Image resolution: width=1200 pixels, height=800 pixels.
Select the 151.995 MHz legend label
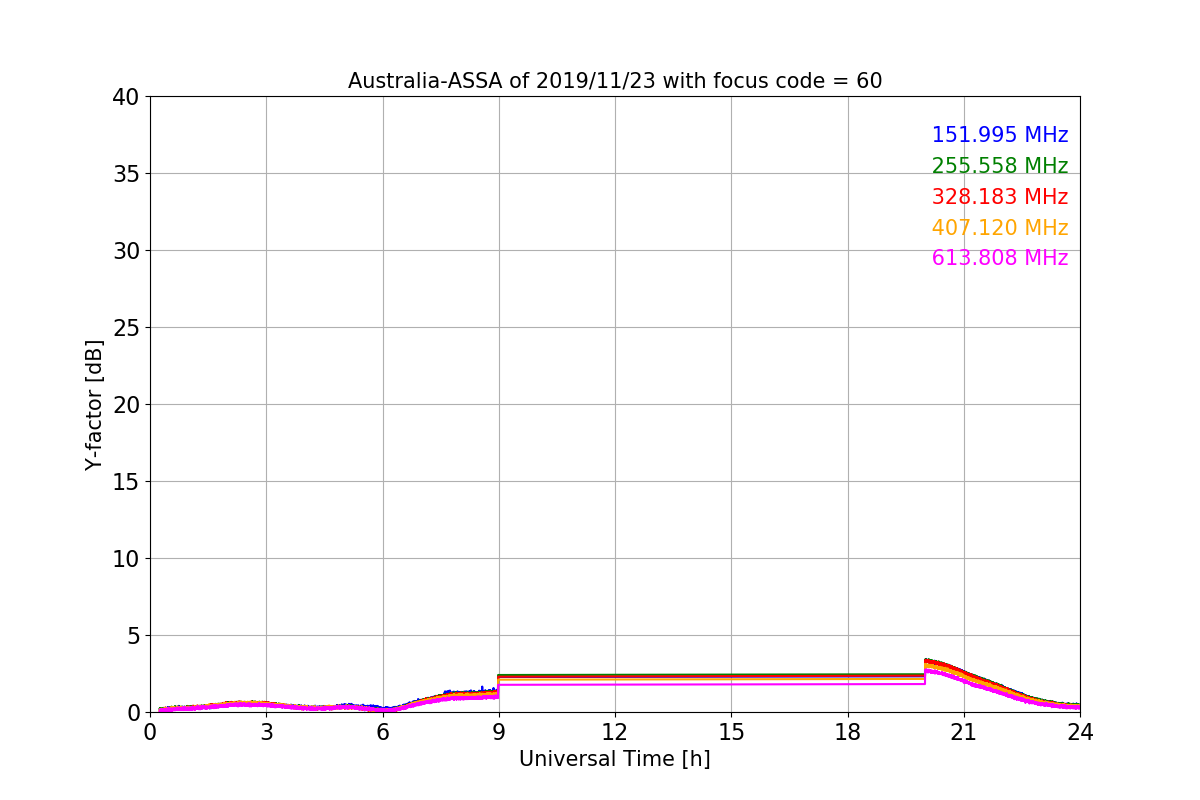click(x=1000, y=135)
